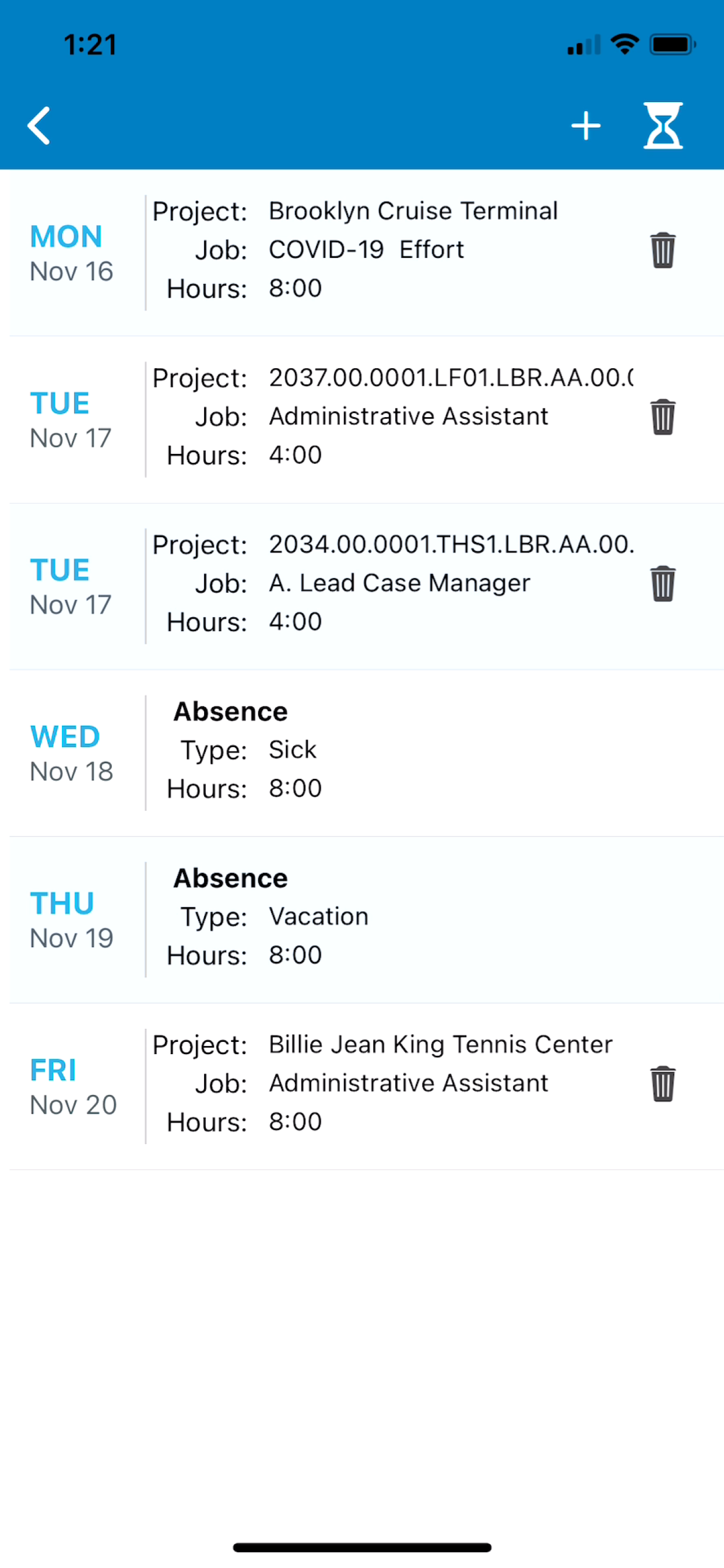
Task: Open the Sick absence on Wednesday
Action: coord(362,753)
